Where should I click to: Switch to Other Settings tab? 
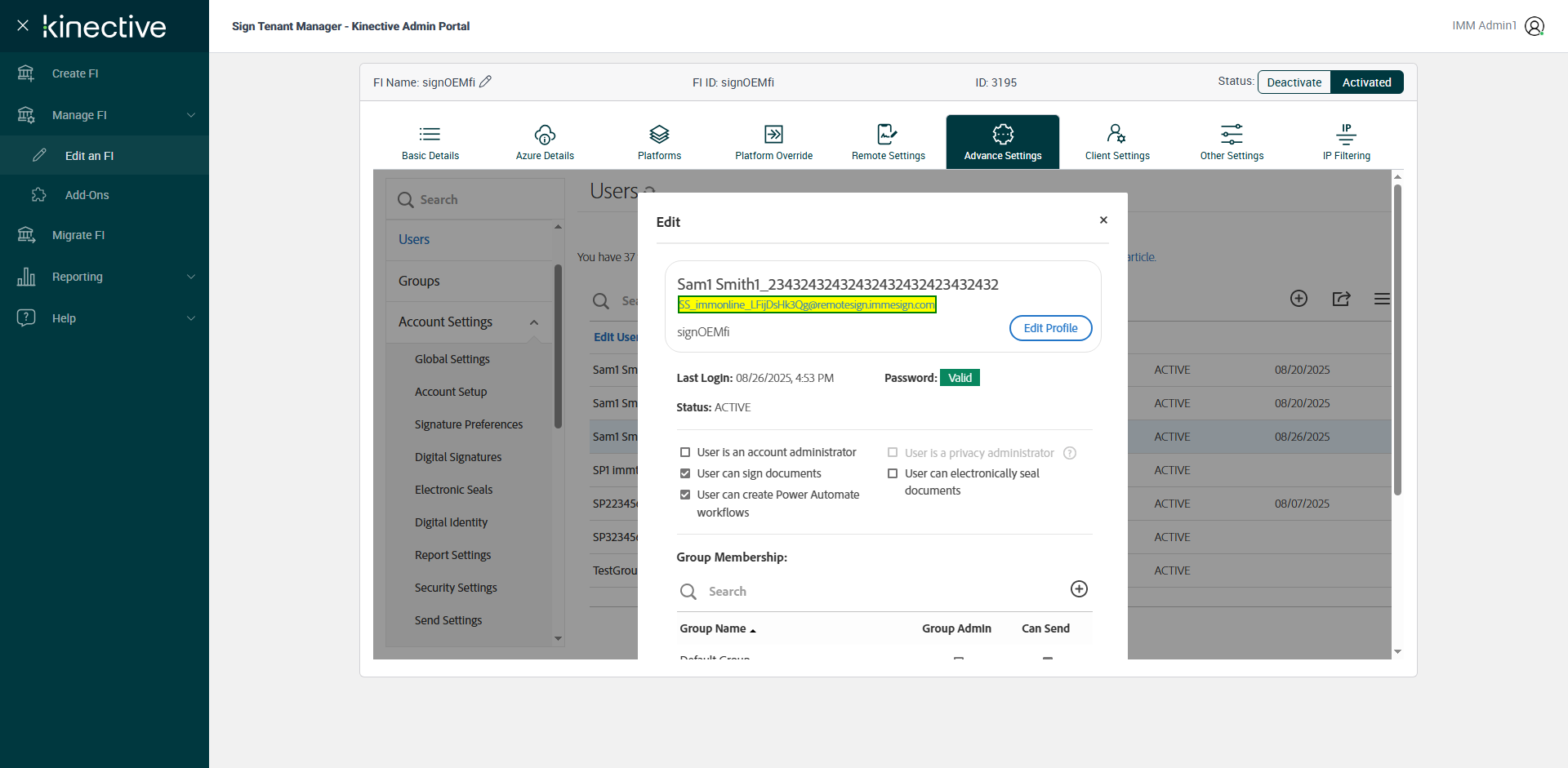click(x=1232, y=142)
